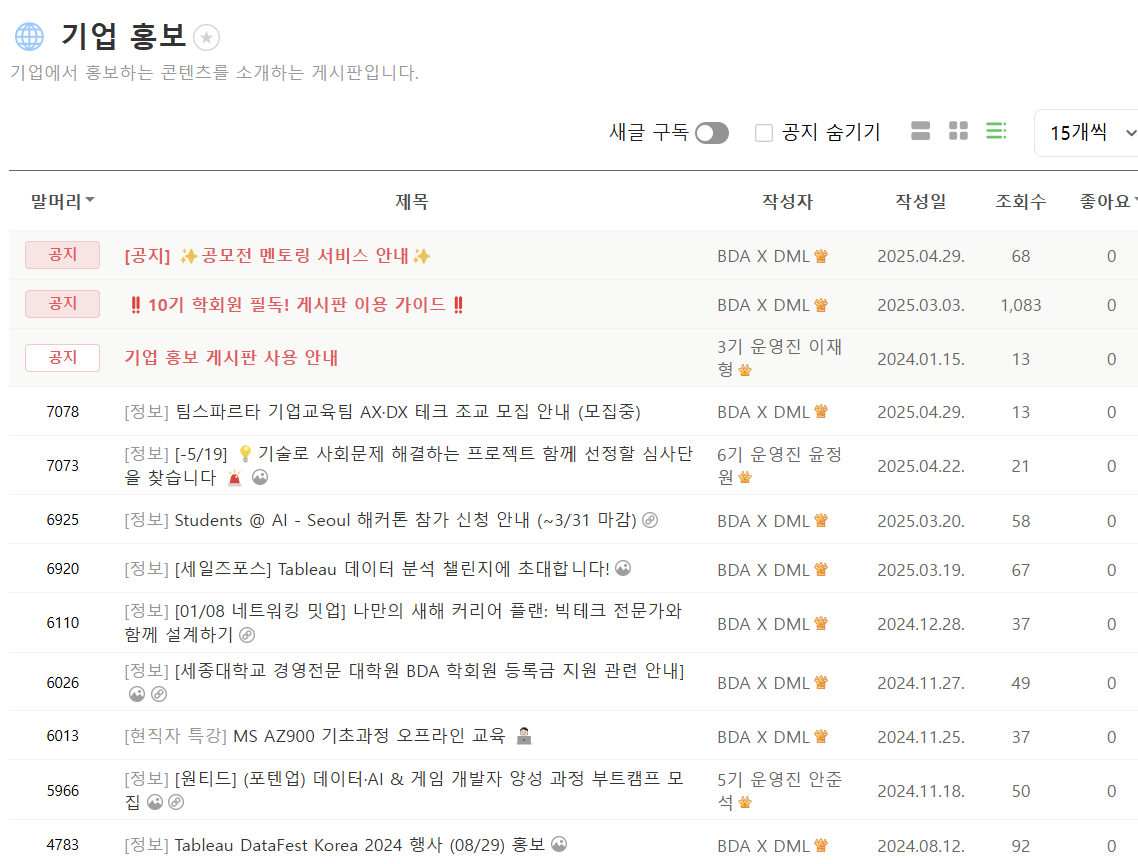
Task: Click post number 4783
Action: point(62,844)
